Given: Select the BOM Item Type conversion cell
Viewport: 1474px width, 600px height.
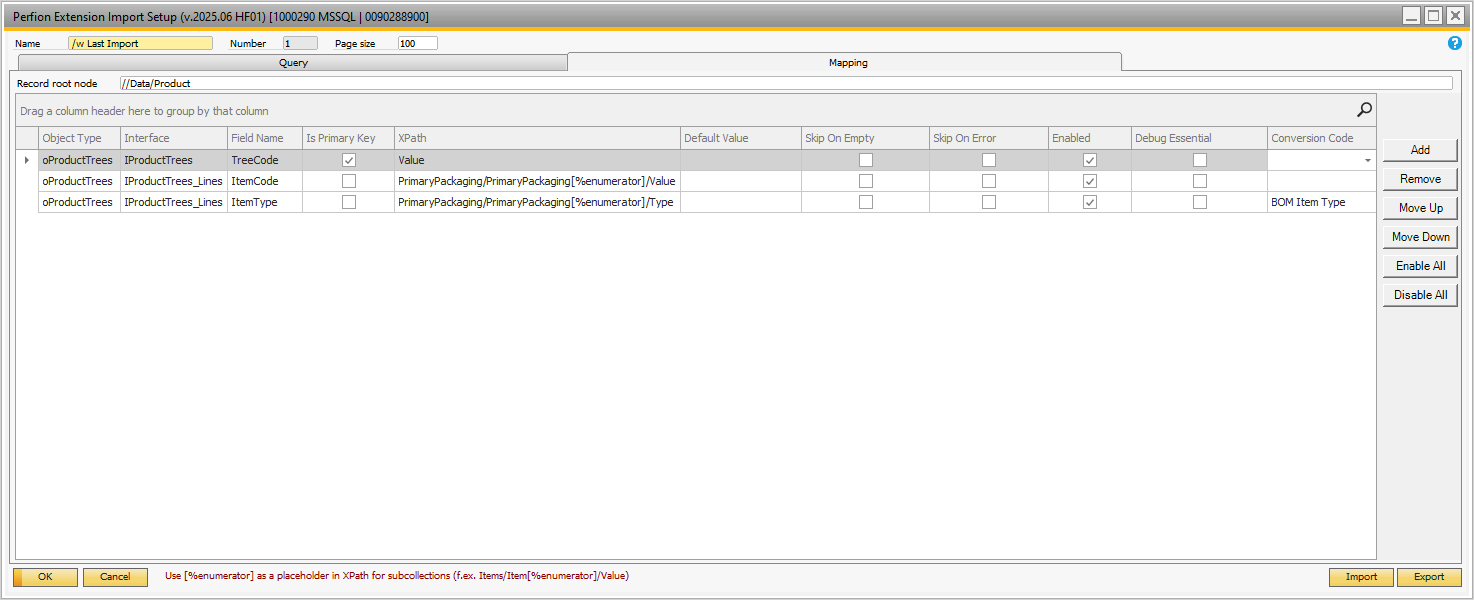Looking at the screenshot, I should tap(1322, 202).
